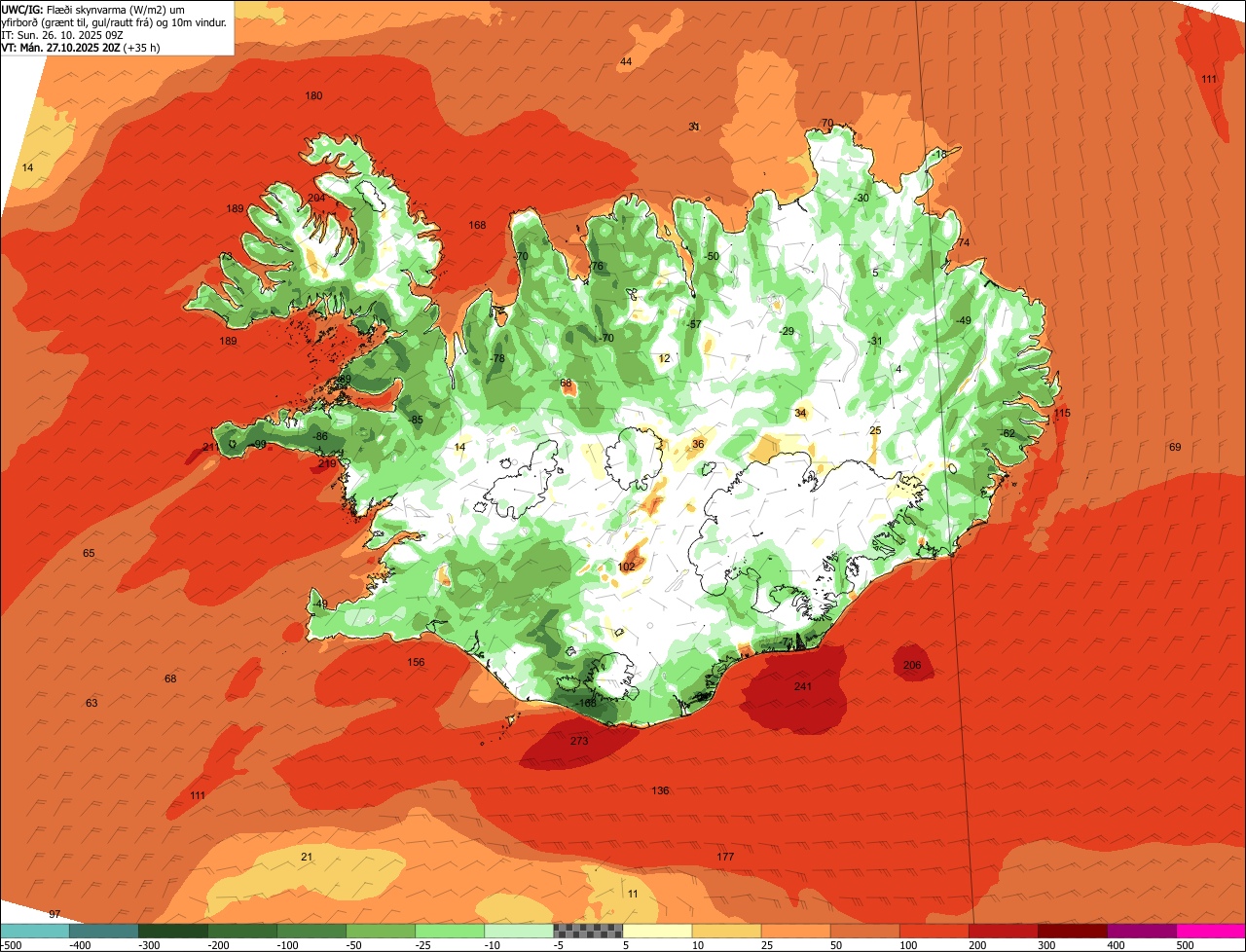Click the flux value 204 in the Westfjords
The height and width of the screenshot is (952, 1246).
coord(316,198)
